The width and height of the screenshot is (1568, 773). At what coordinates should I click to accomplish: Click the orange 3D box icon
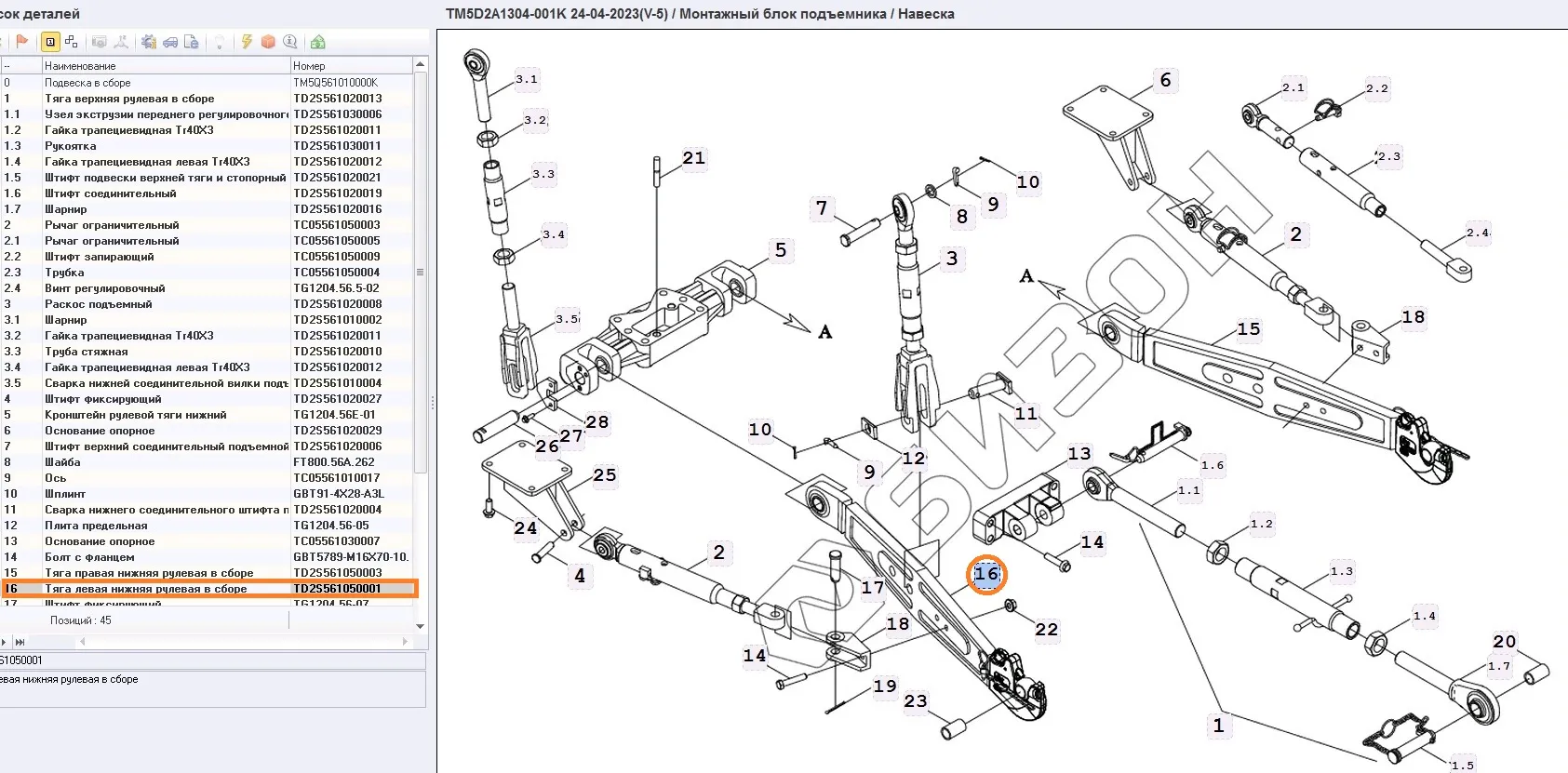[268, 42]
